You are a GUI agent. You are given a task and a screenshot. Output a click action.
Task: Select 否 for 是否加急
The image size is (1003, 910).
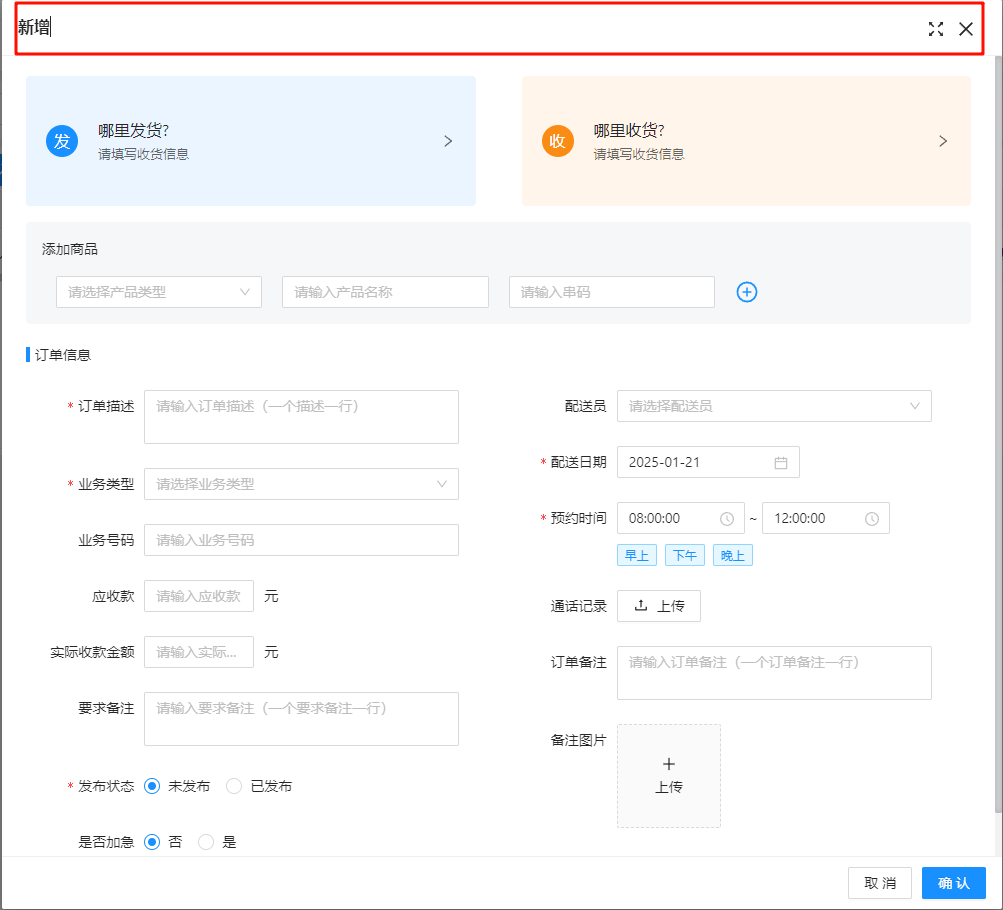click(152, 842)
